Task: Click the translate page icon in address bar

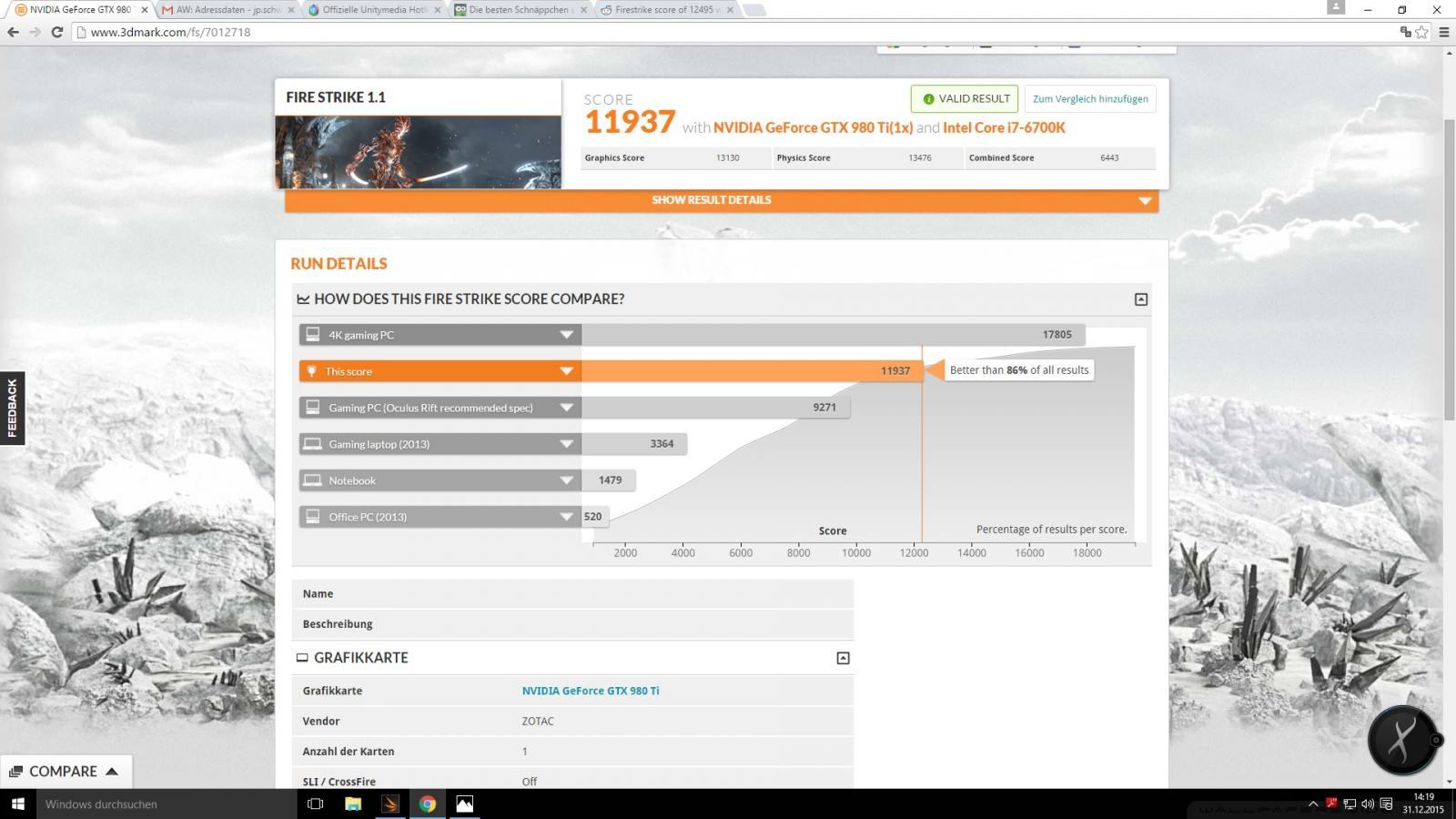Action: point(1406,32)
